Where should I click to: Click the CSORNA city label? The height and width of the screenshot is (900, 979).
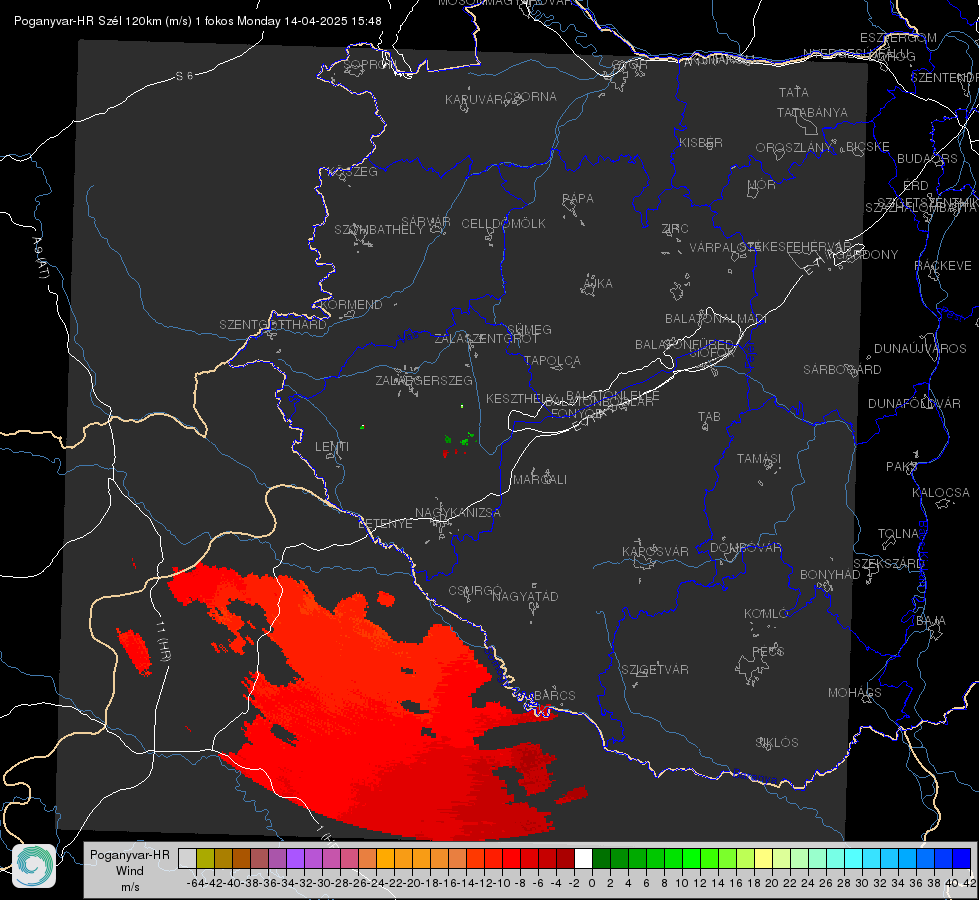(530, 97)
